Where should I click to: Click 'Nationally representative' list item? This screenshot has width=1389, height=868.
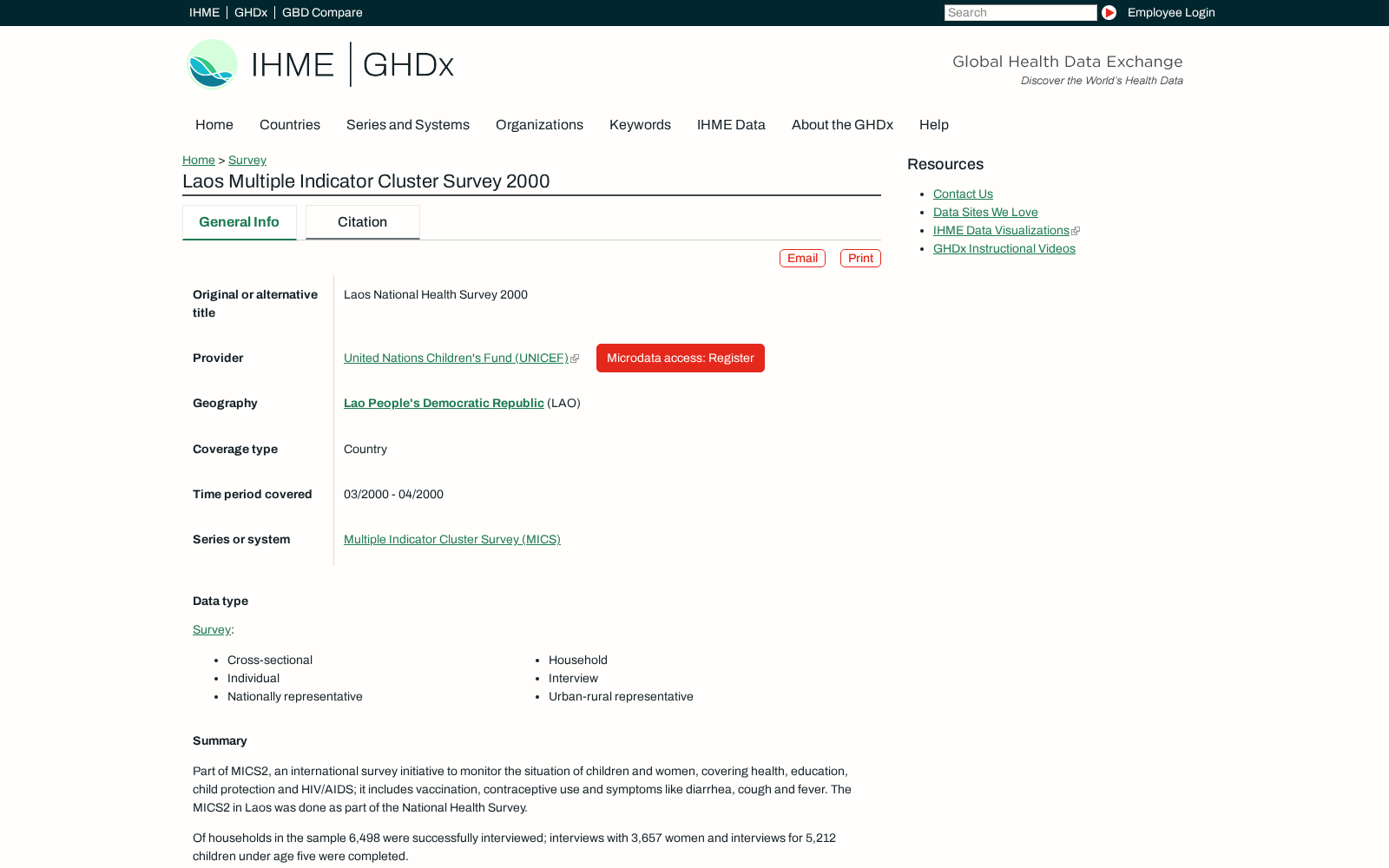295,696
